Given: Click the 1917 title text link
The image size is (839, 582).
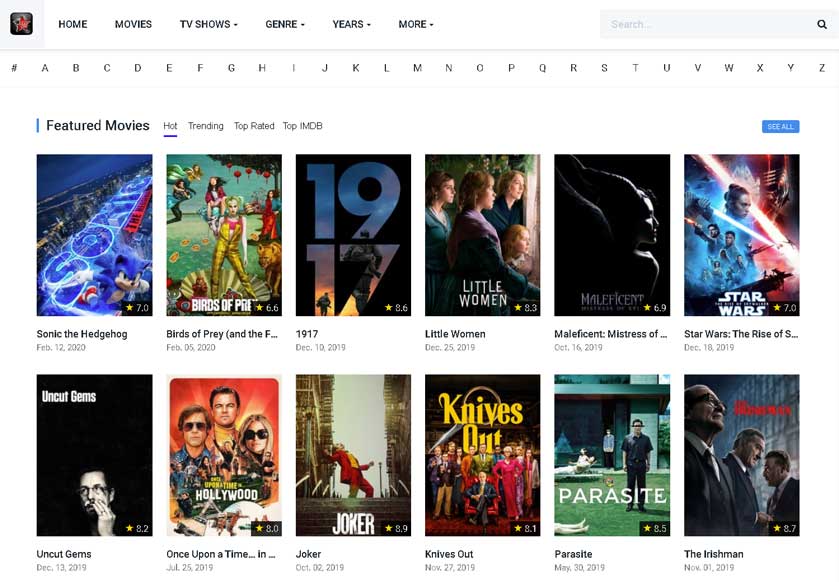Looking at the screenshot, I should (307, 334).
